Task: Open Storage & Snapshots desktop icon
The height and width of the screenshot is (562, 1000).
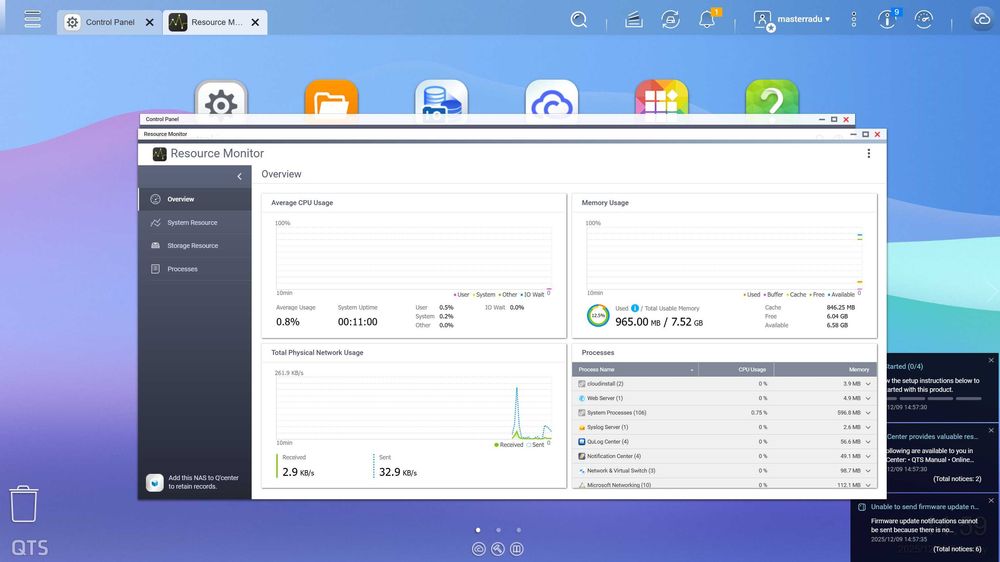Action: point(441,99)
